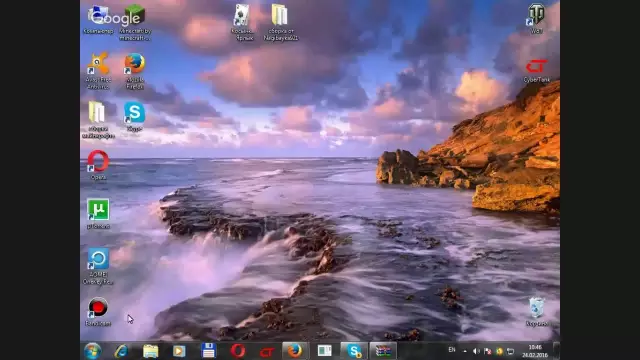Select the Bandicam desktop shortcut
The image size is (640, 360).
tap(98, 311)
